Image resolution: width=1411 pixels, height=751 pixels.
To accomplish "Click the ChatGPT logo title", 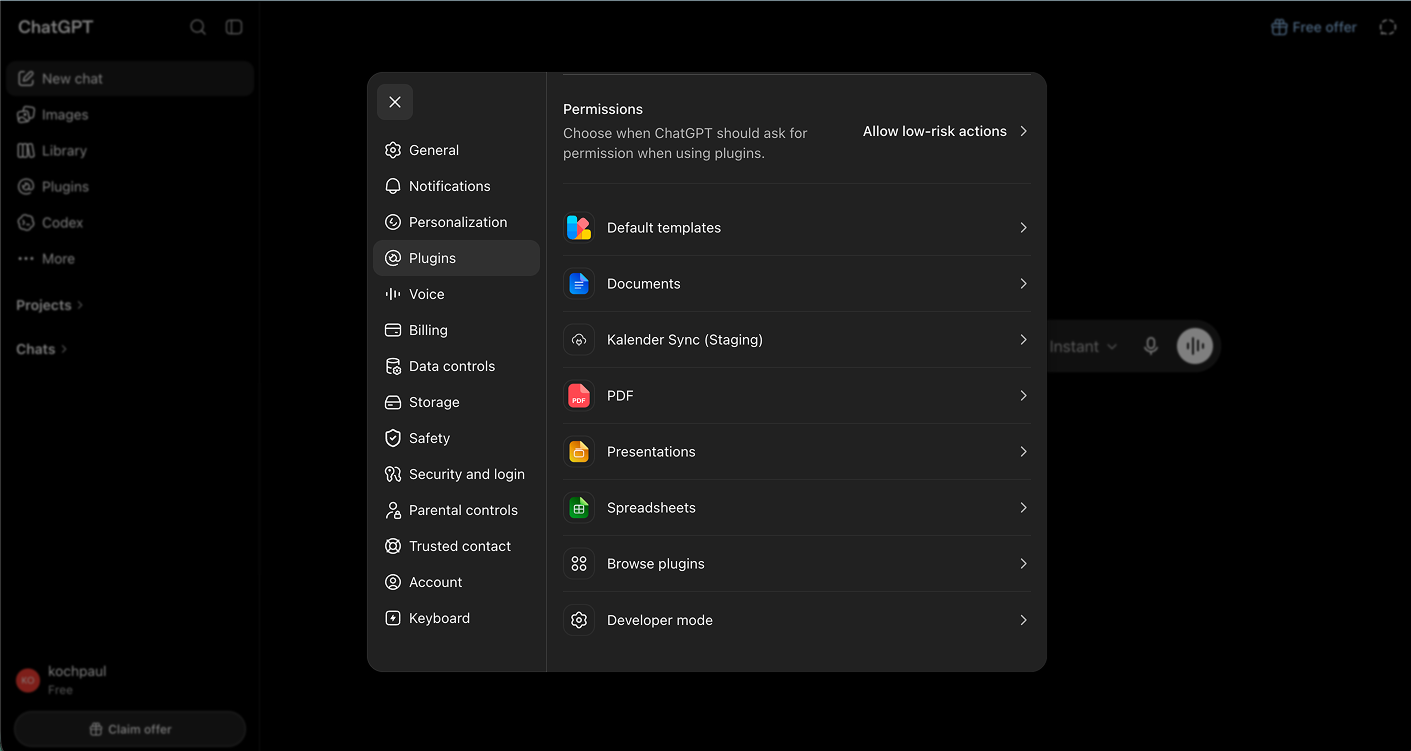I will 56,27.
